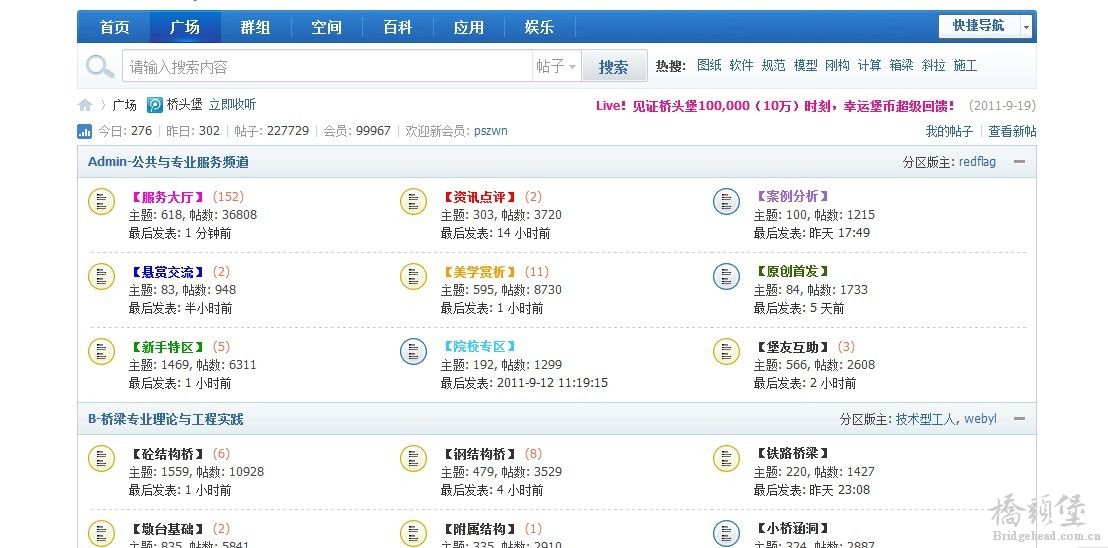Go to the 娱乐 tab
This screenshot has width=1108, height=548.
tap(539, 28)
